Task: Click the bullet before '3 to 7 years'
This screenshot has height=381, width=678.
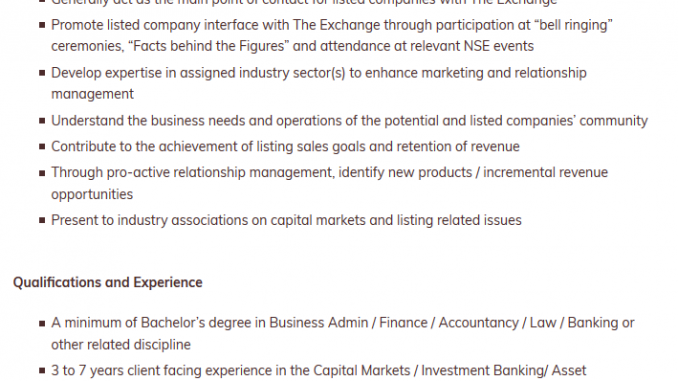Action: [42, 371]
